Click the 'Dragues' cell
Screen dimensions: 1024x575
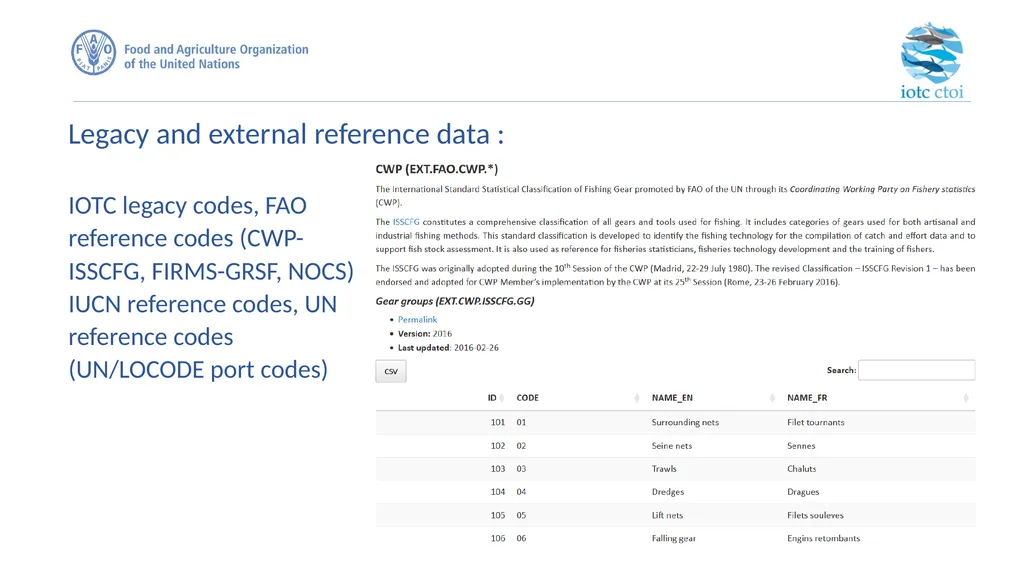[803, 492]
